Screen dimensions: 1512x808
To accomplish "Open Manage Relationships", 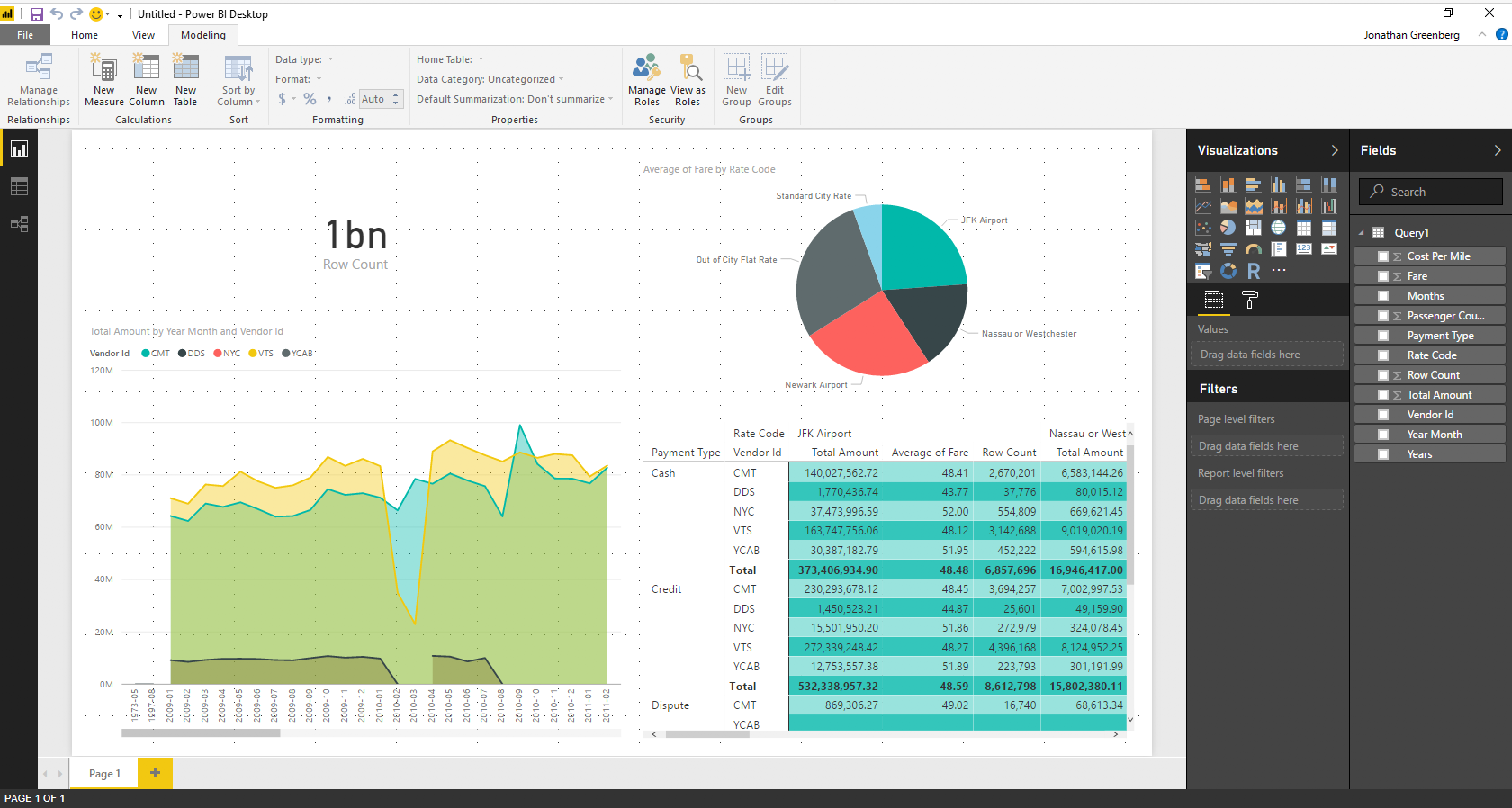I will point(39,80).
